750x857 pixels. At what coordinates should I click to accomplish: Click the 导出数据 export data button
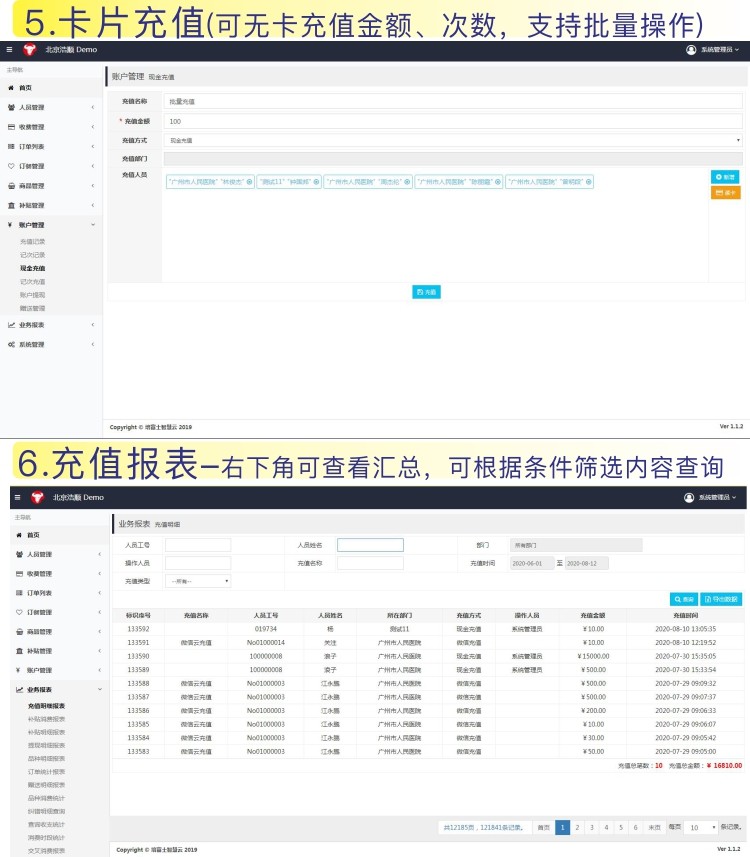click(721, 599)
